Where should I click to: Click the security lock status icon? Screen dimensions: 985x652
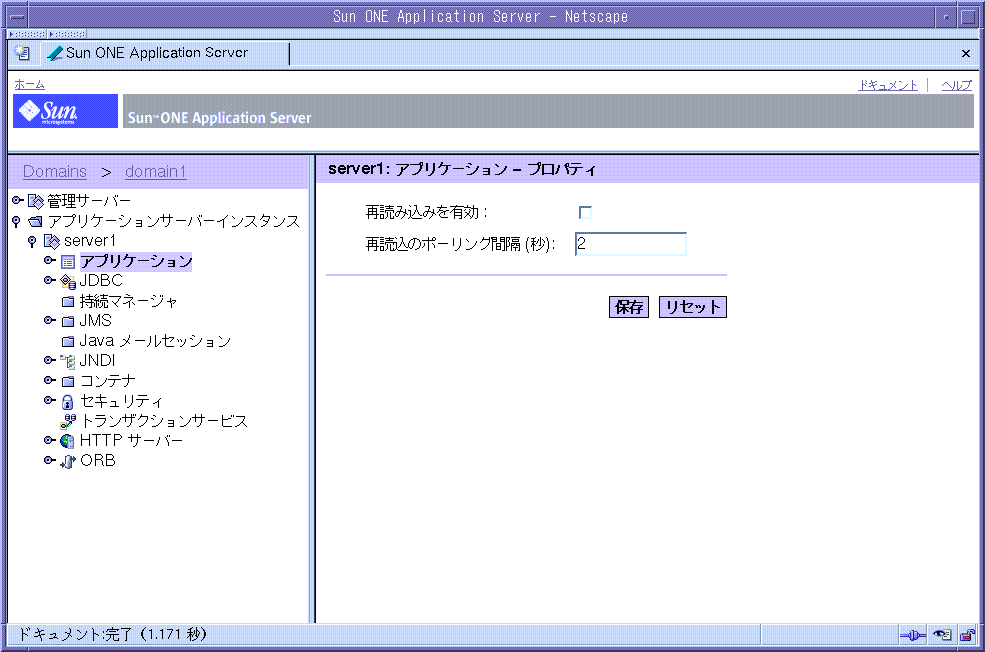967,635
